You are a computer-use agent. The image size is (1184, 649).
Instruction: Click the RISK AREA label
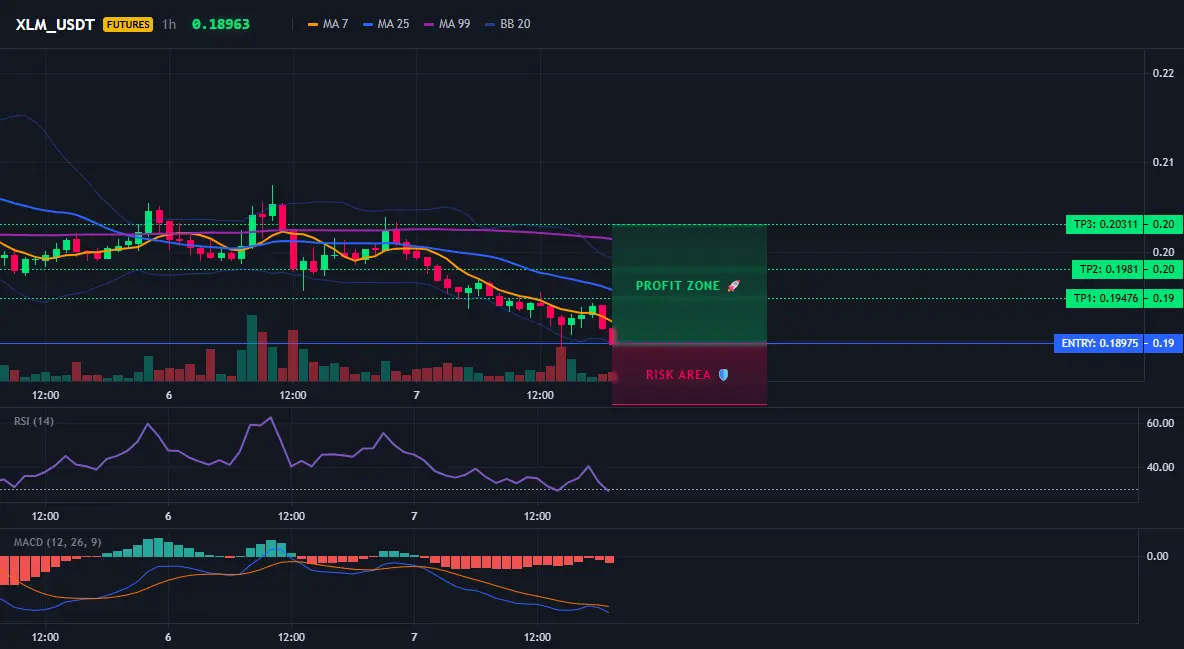pos(678,375)
